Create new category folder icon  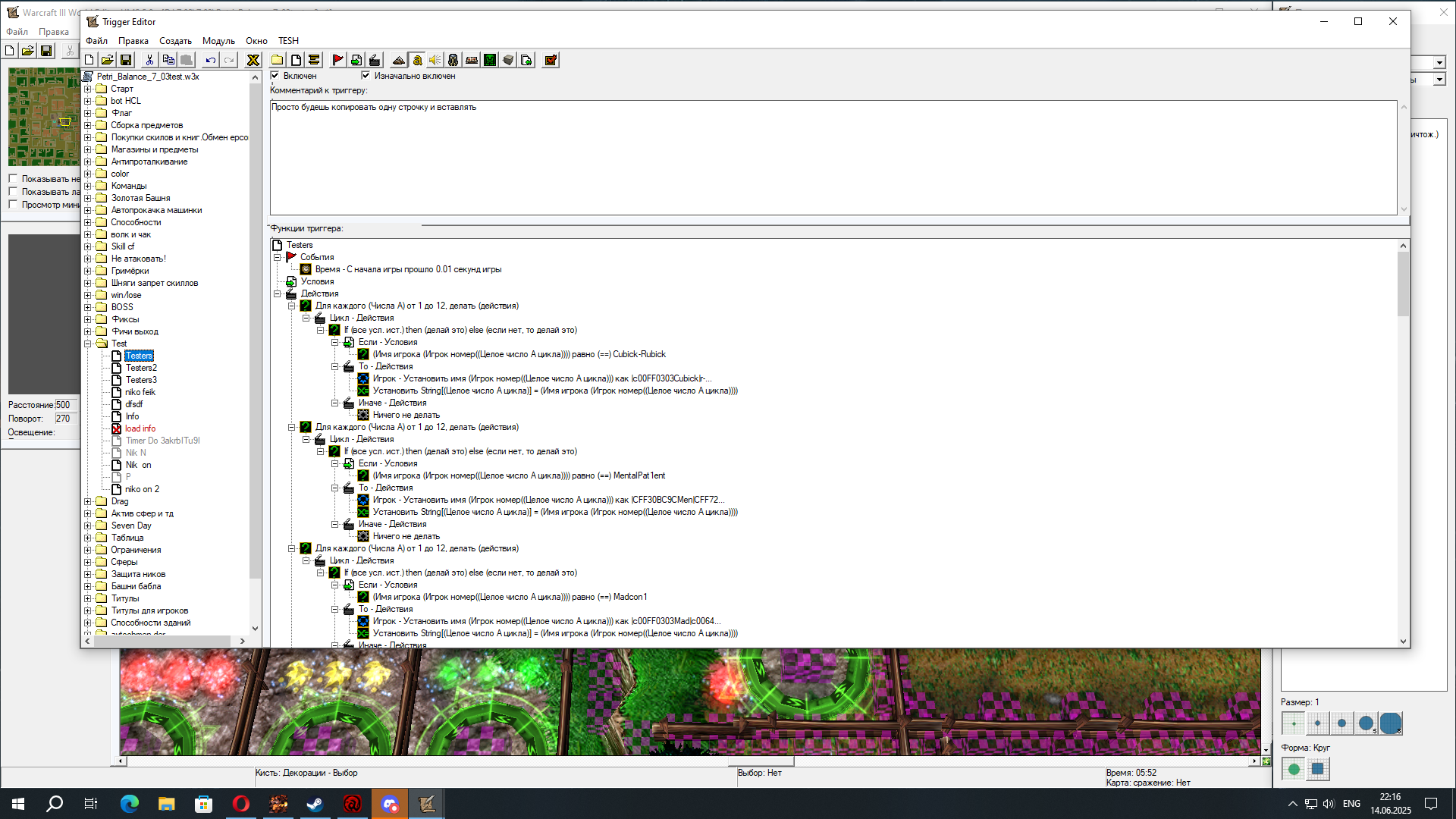point(278,60)
